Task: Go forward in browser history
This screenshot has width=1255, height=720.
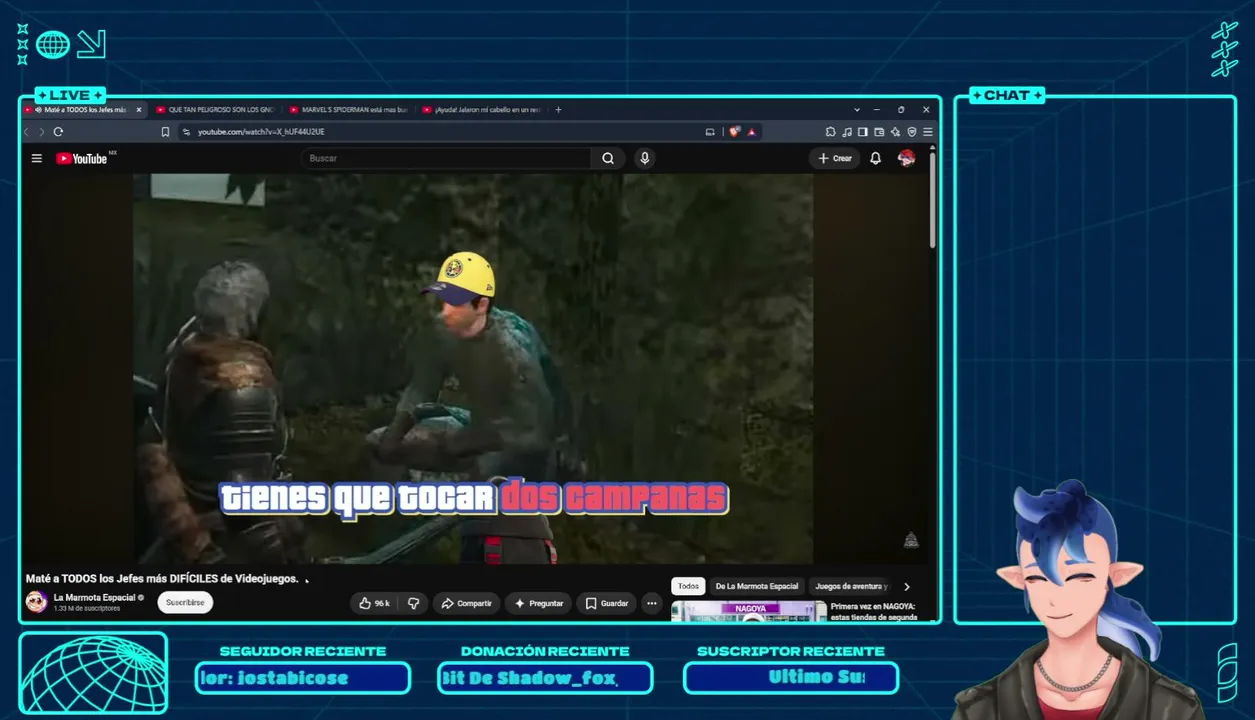Action: tap(41, 132)
